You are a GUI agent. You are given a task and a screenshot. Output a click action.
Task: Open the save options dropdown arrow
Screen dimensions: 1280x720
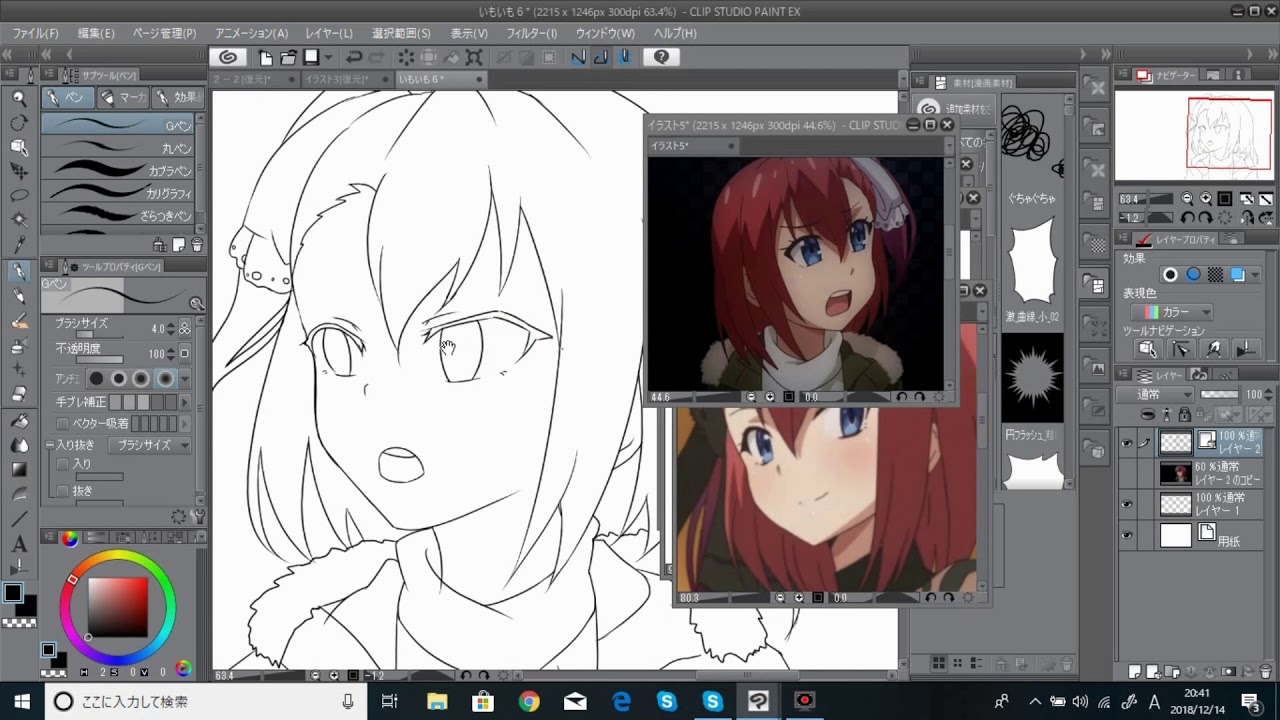click(x=327, y=57)
